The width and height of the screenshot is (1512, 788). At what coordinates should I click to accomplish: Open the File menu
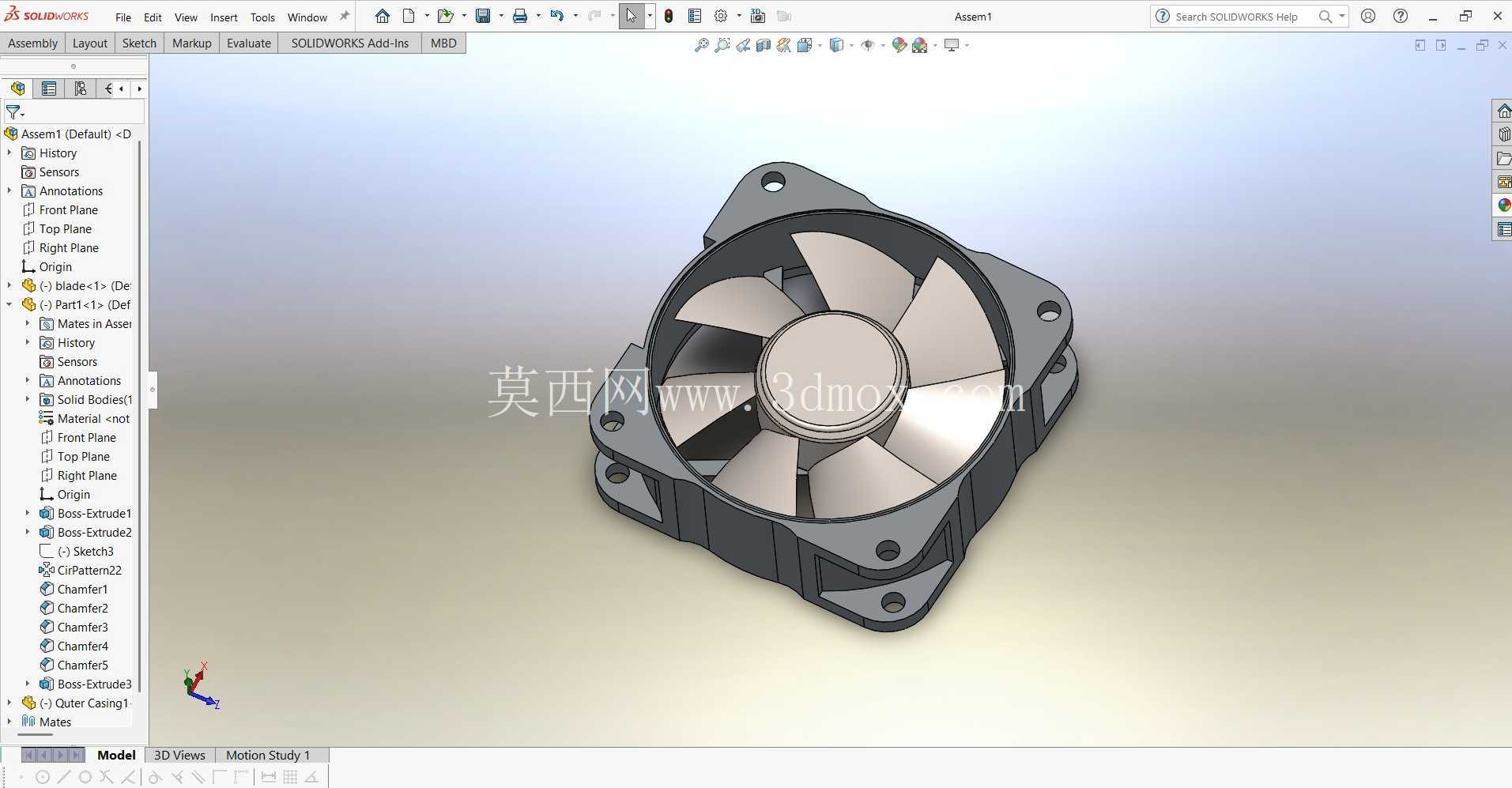tap(123, 17)
